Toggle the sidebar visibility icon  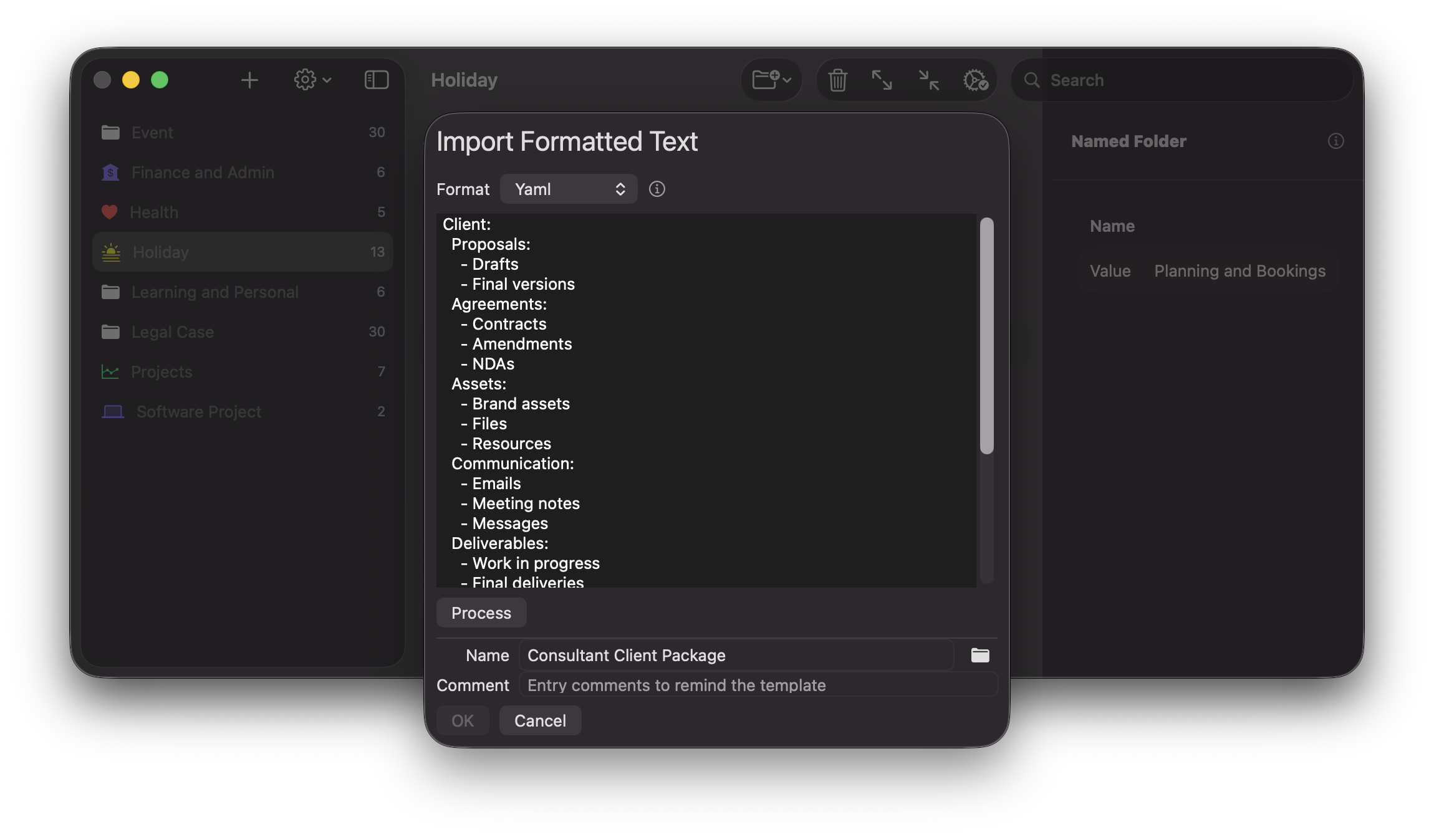pyautogui.click(x=375, y=80)
